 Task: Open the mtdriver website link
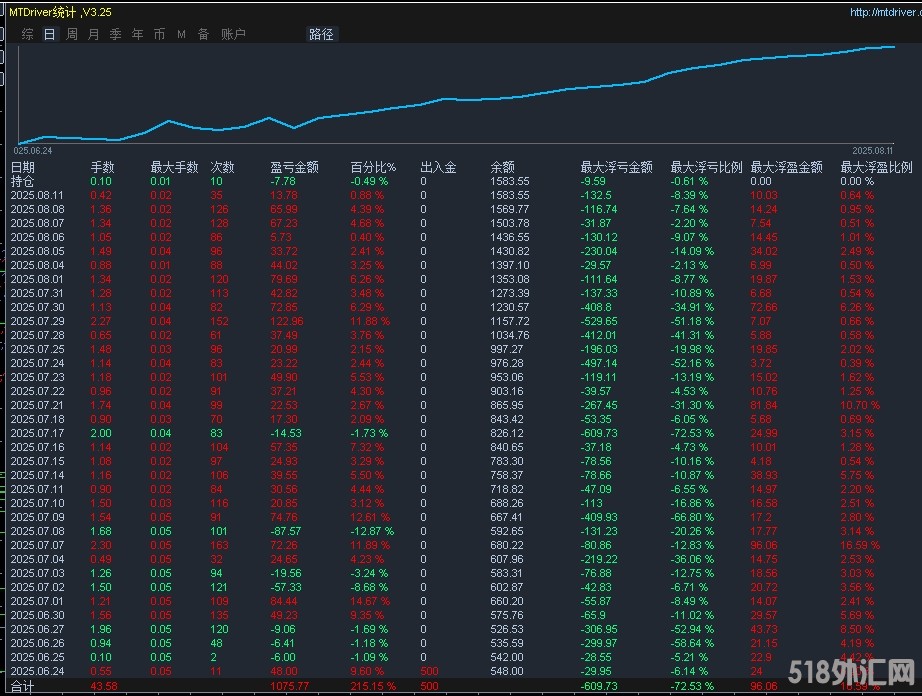click(x=883, y=13)
